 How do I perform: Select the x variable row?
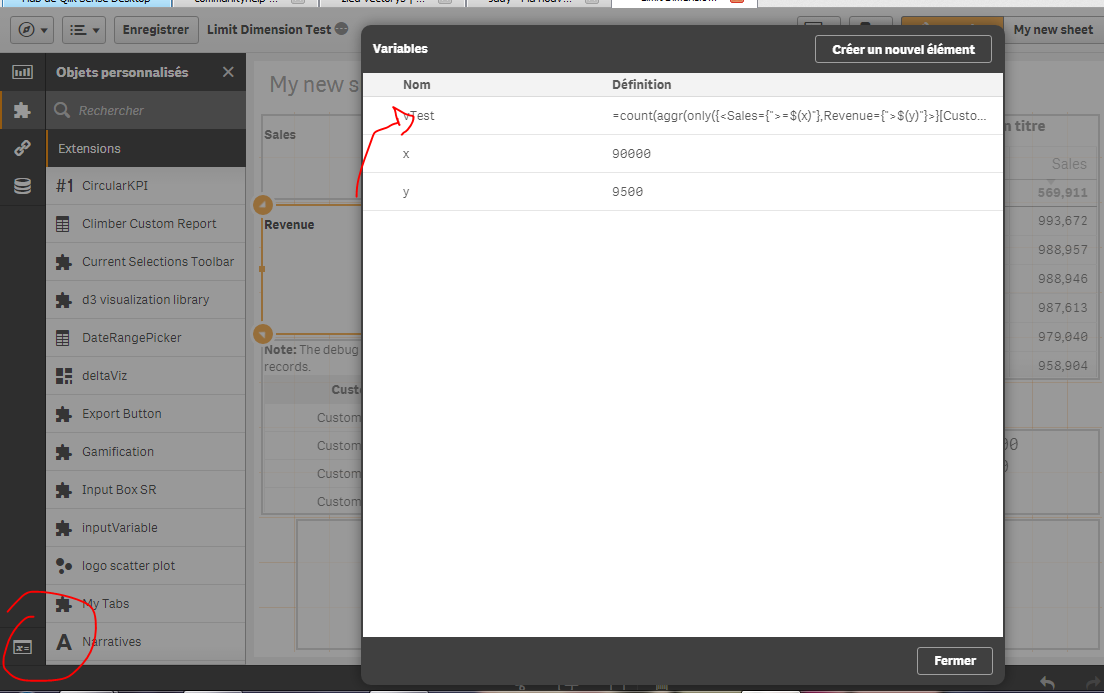(x=683, y=154)
